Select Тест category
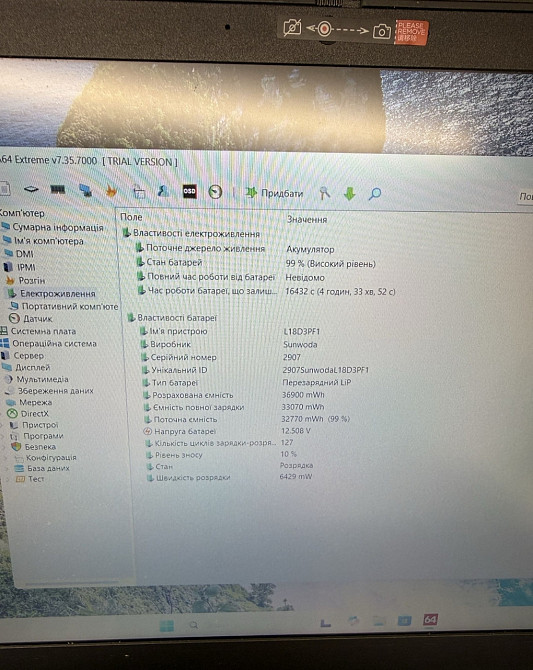 (30, 479)
